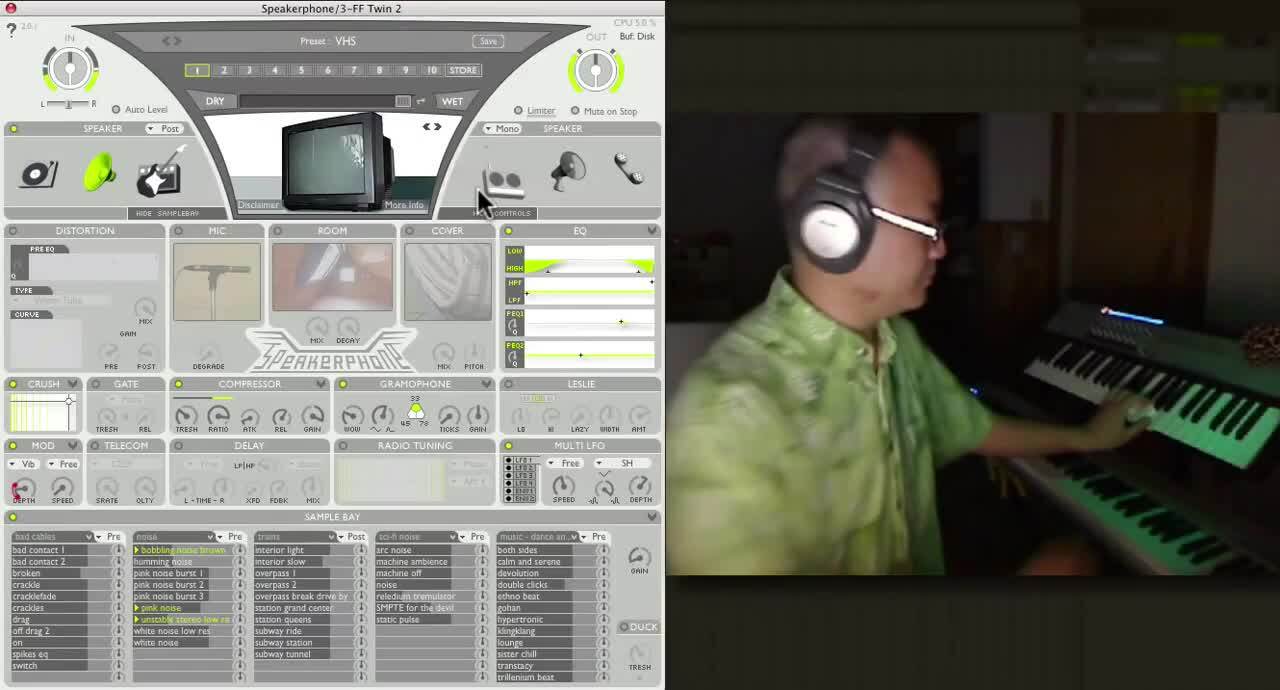This screenshot has height=690, width=1280.
Task: Enable the Auto Level option
Action: (x=116, y=110)
